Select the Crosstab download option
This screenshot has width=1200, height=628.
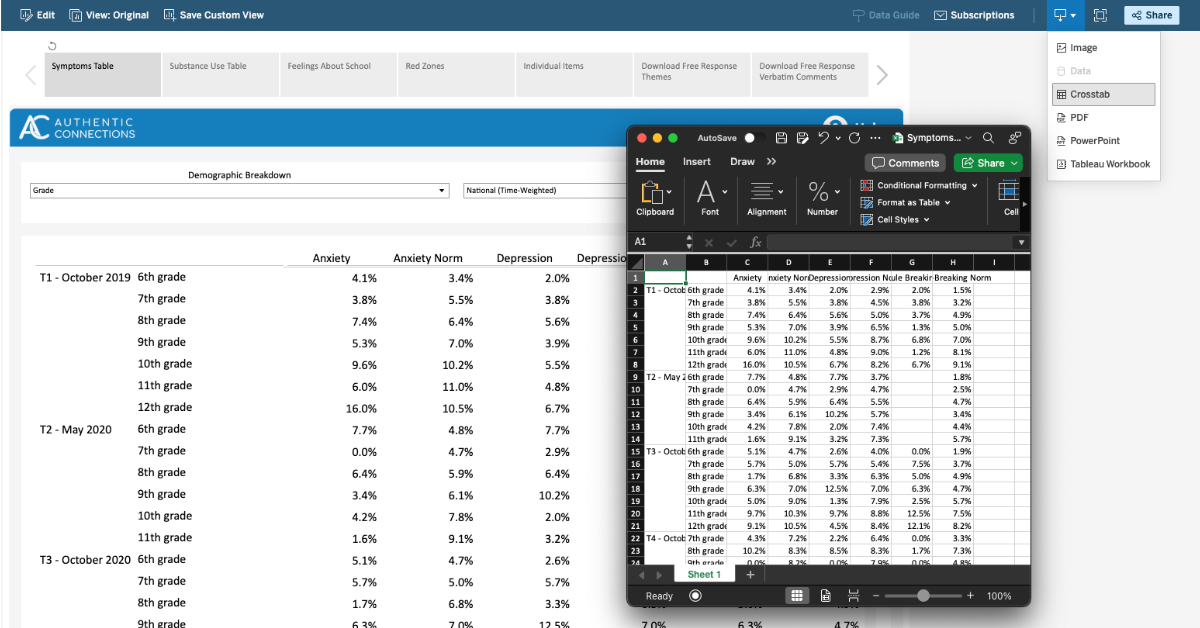(x=1090, y=94)
